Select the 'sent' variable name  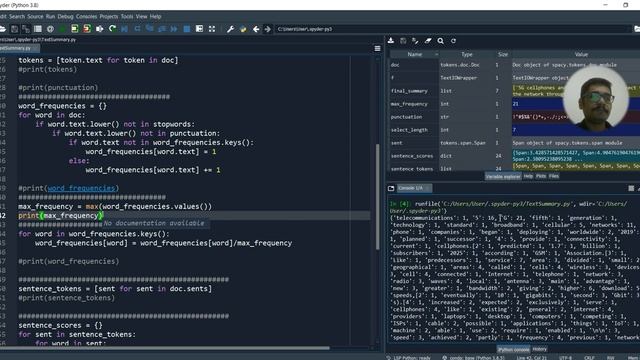pos(396,143)
